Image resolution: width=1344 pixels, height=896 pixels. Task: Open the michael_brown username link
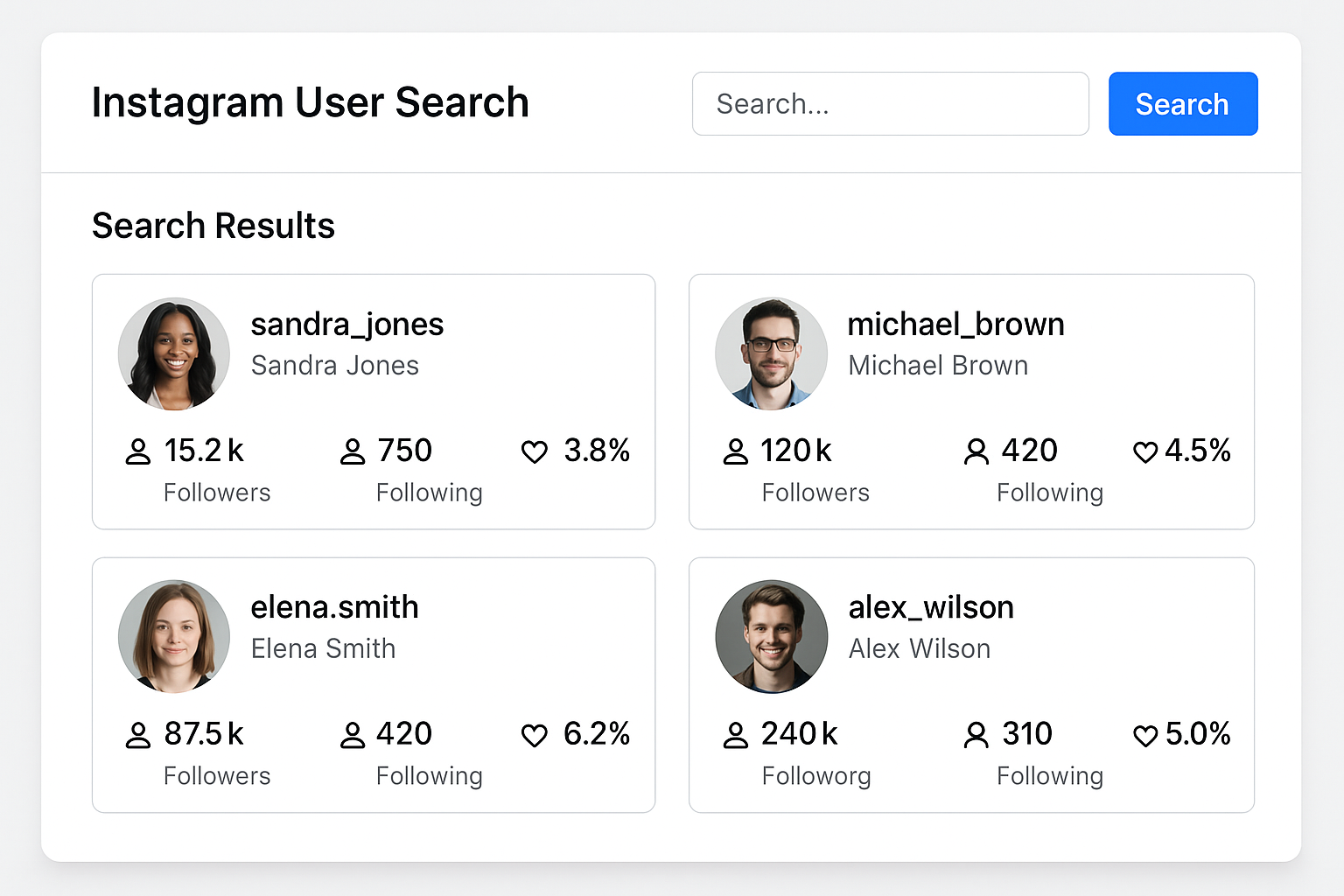point(955,325)
